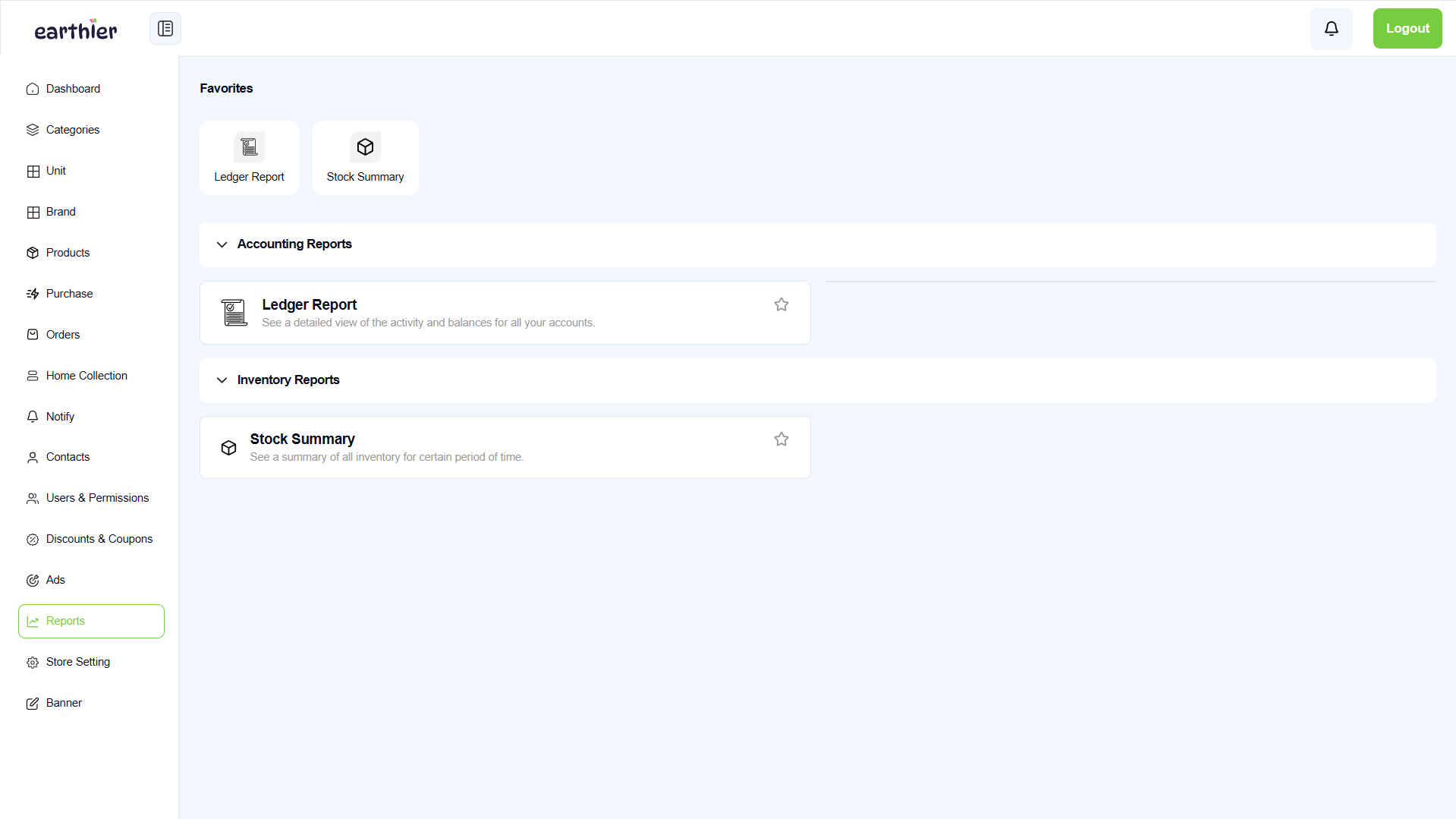
Task: Navigate to Users & Permissions
Action: [97, 498]
